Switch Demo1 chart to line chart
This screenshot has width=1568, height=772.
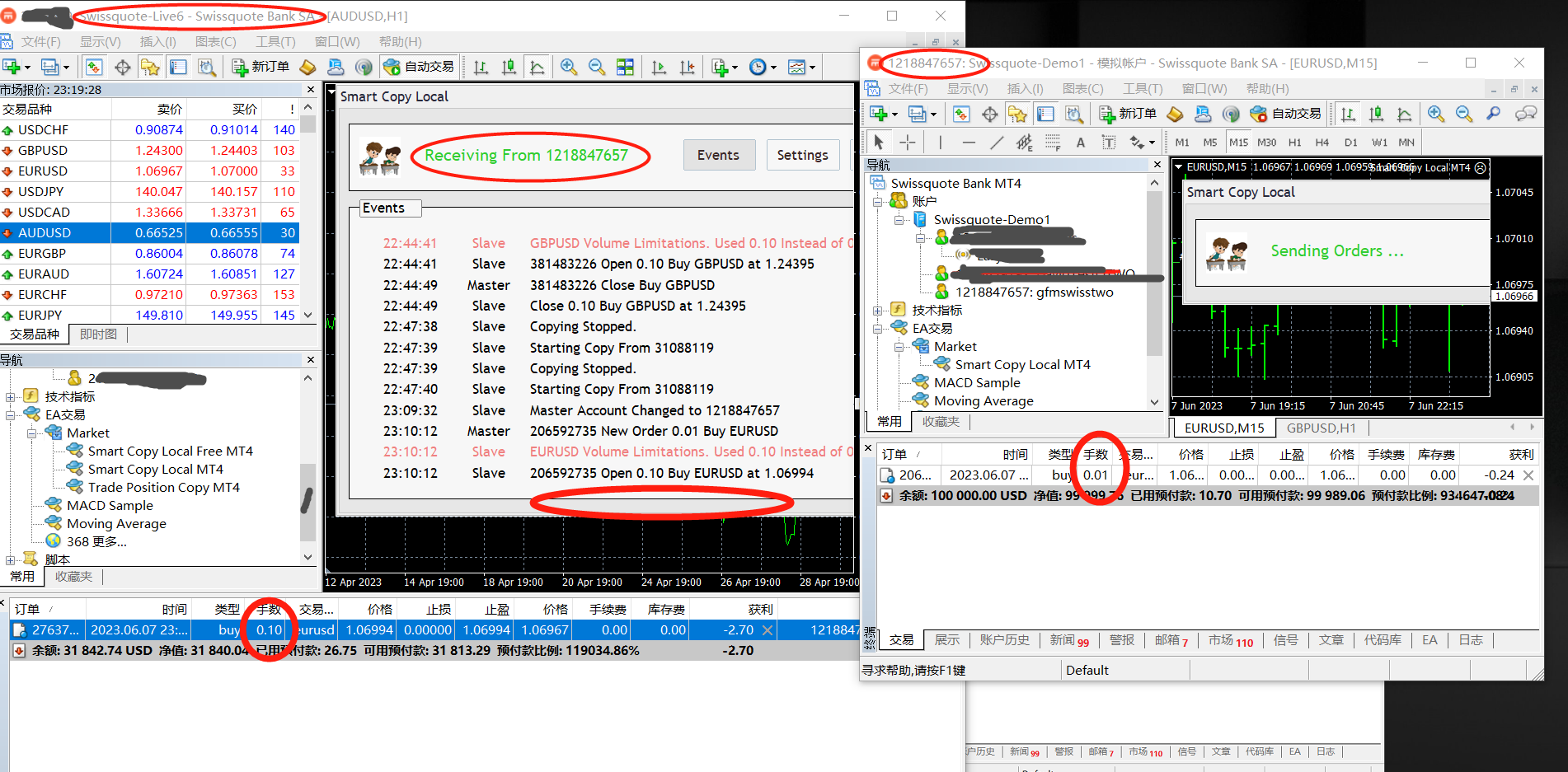tap(1404, 114)
